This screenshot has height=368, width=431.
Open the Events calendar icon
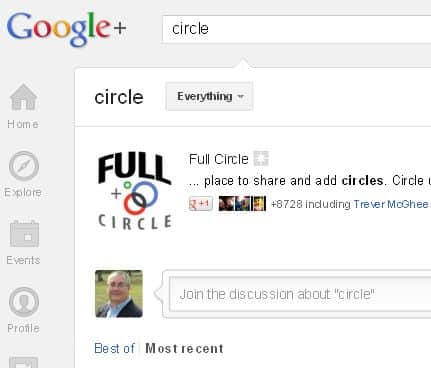(24, 234)
